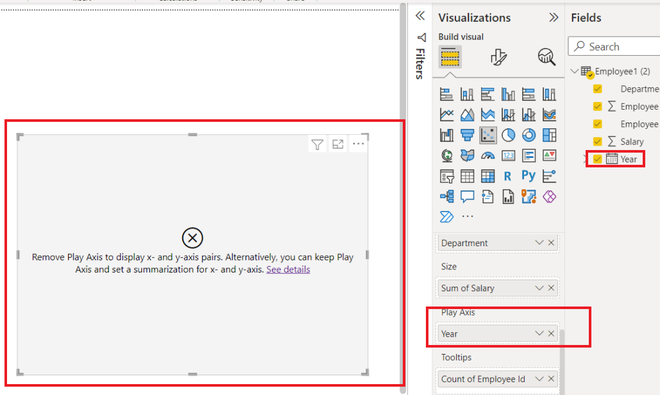Select the Donut chart visualization icon
Viewport: 660px width, 395px height.
click(529, 135)
